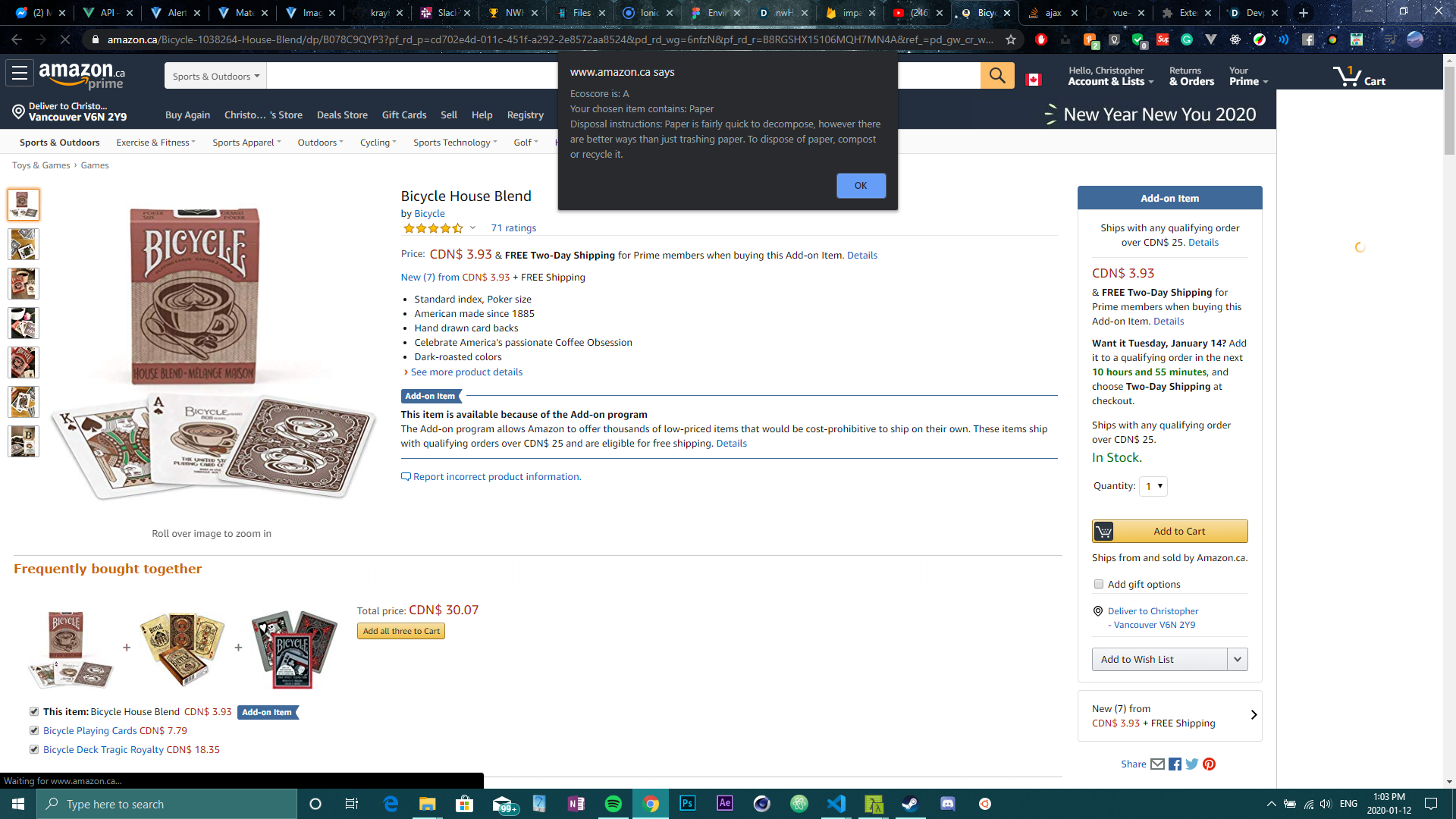Open the Cycling submenu in the category bar
This screenshot has width=1456, height=819.
coord(378,143)
